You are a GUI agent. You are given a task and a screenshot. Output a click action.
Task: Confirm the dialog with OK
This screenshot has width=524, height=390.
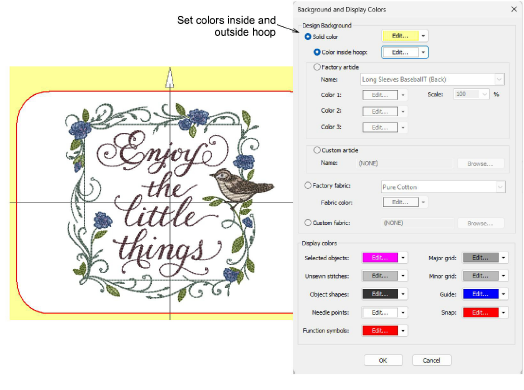tap(383, 360)
